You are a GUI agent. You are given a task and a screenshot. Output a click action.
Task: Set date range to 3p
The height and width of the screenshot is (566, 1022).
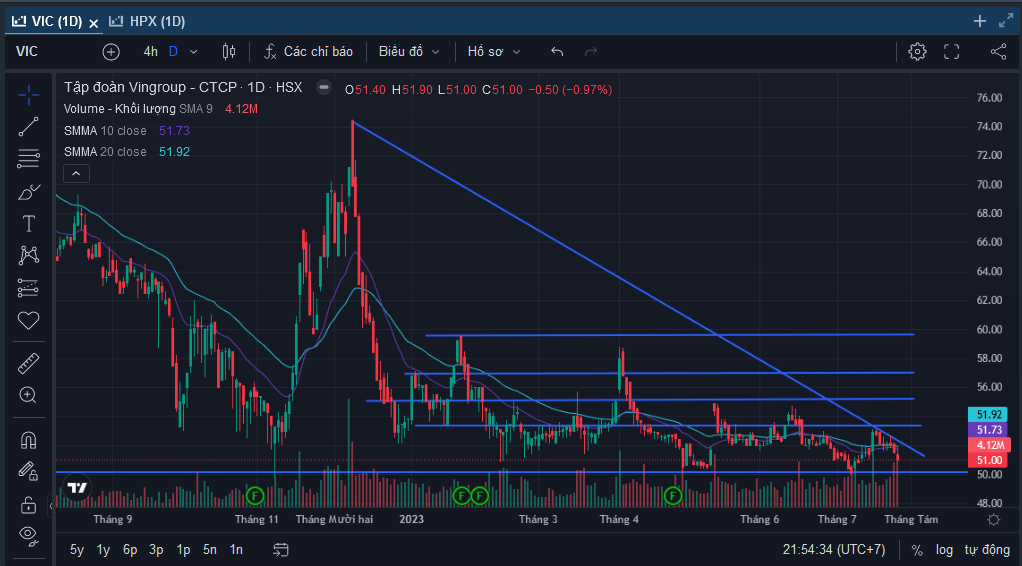[156, 550]
